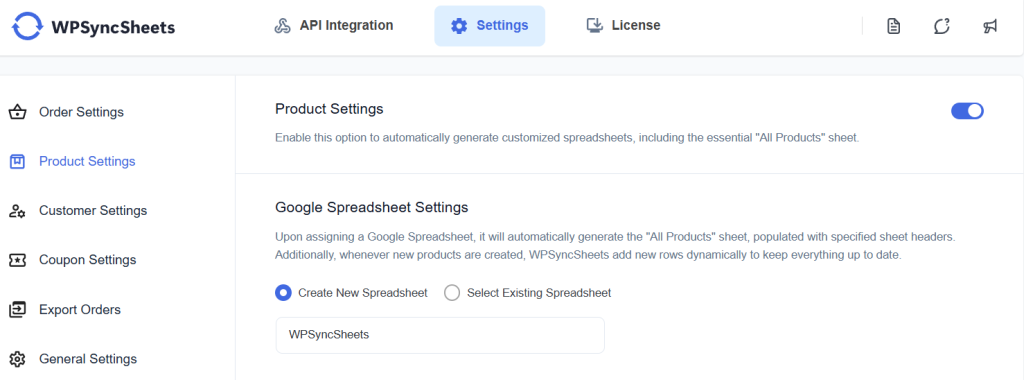Viewport: 1024px width, 380px height.
Task: Click the General Settings gear icon
Action: pyautogui.click(x=18, y=359)
